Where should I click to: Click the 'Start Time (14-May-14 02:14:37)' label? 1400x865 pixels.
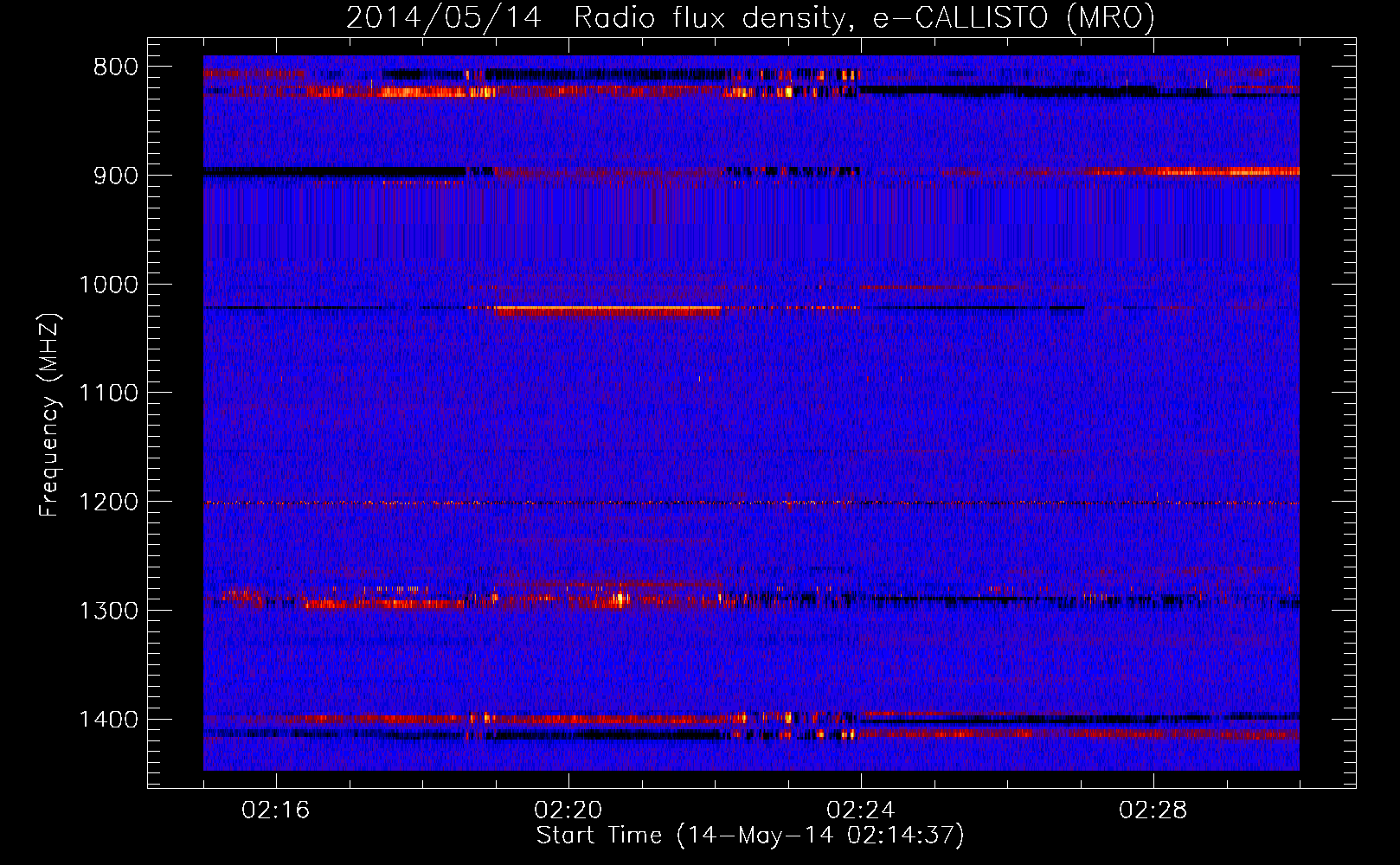(x=750, y=836)
